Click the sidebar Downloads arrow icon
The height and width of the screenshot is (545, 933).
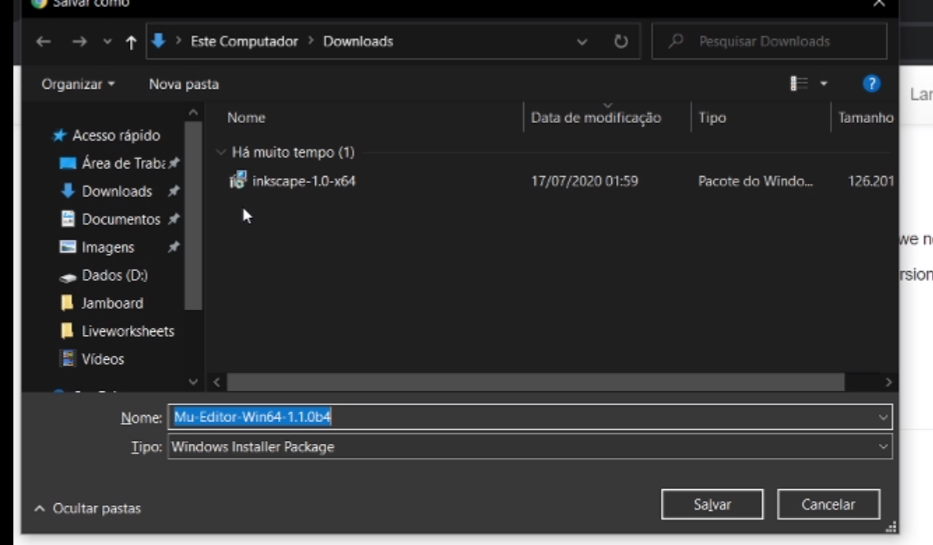pyautogui.click(x=68, y=190)
